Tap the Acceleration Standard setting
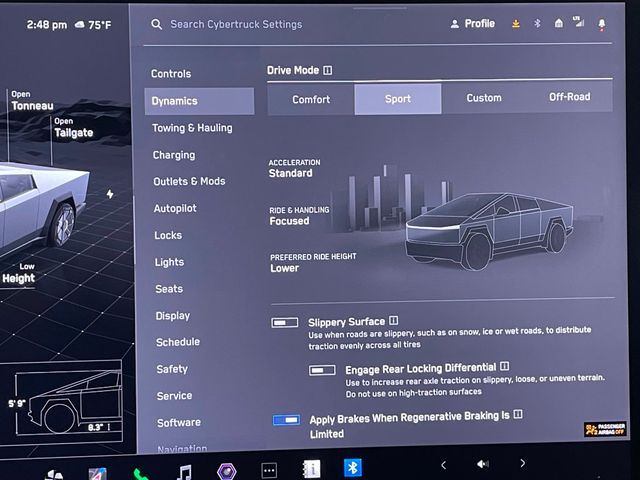This screenshot has height=480, width=640. 294,169
